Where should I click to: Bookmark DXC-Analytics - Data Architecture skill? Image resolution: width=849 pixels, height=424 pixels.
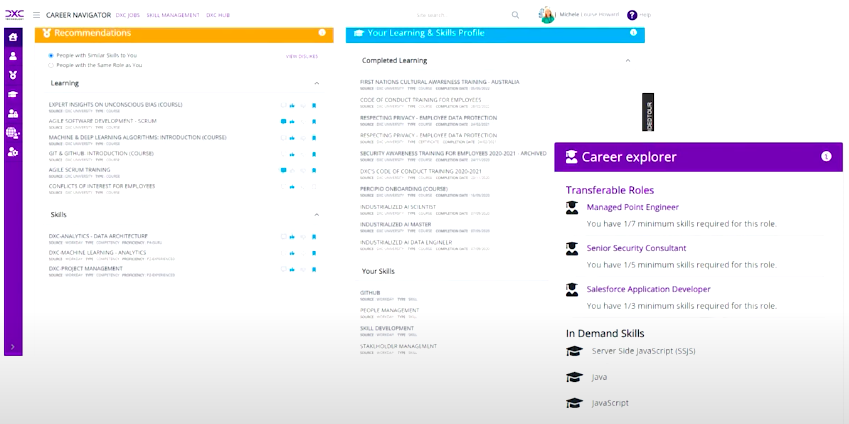(314, 237)
